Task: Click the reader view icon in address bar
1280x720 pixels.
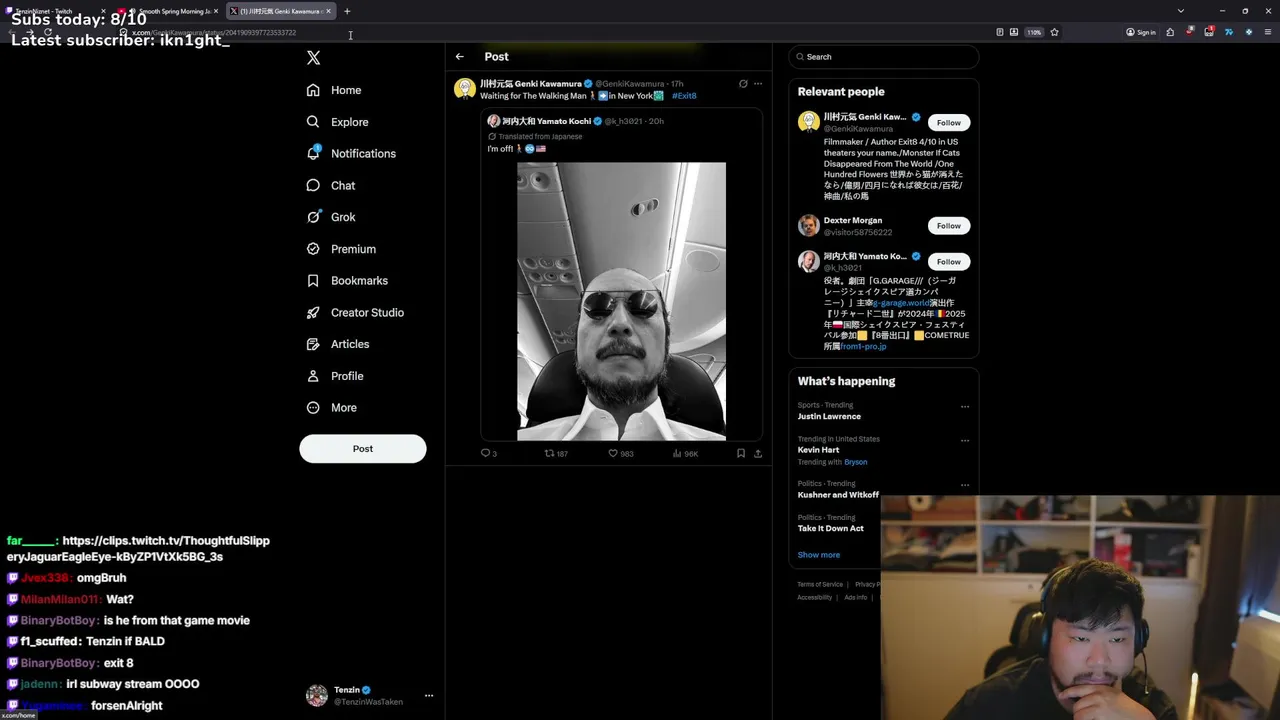Action: (x=1000, y=32)
